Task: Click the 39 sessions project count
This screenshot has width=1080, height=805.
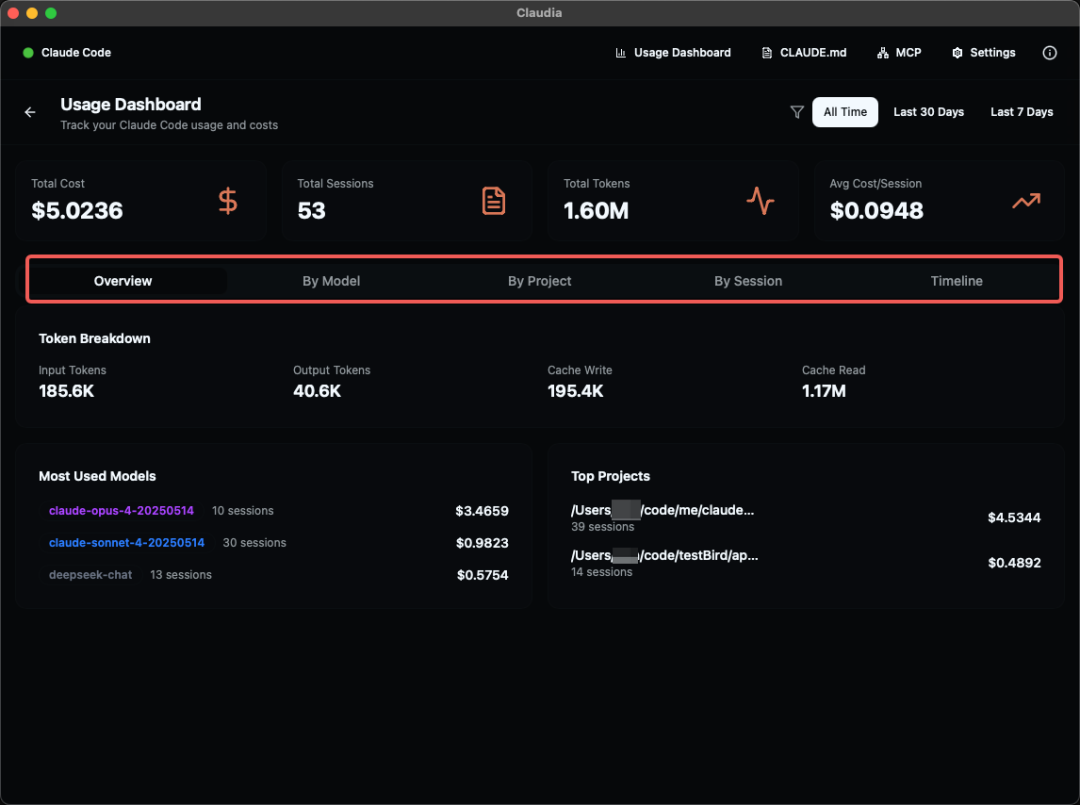Action: click(603, 527)
